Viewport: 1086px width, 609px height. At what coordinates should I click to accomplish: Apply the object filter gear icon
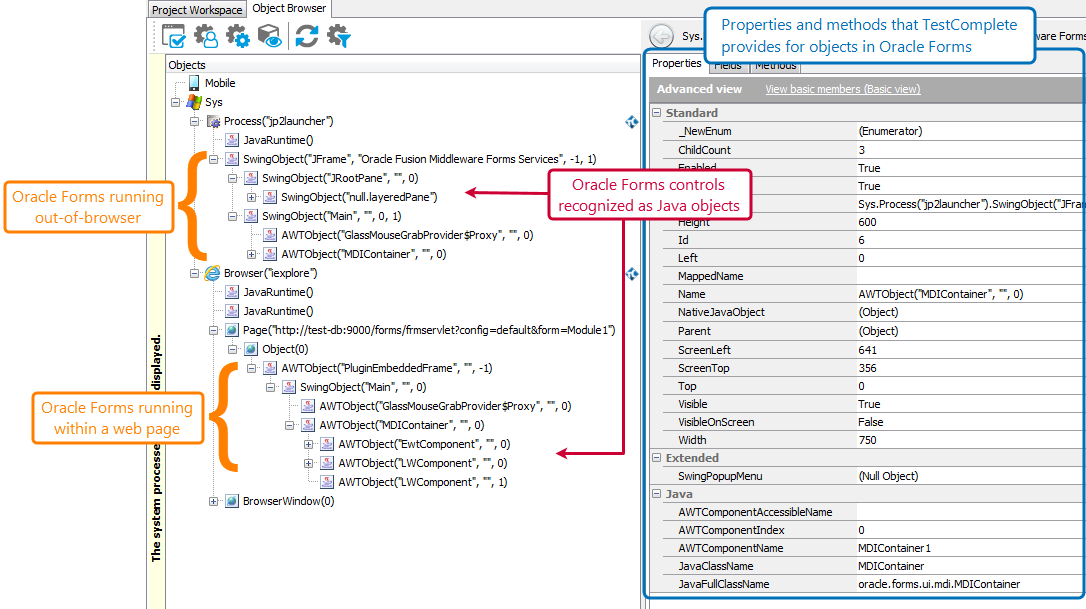coord(340,35)
